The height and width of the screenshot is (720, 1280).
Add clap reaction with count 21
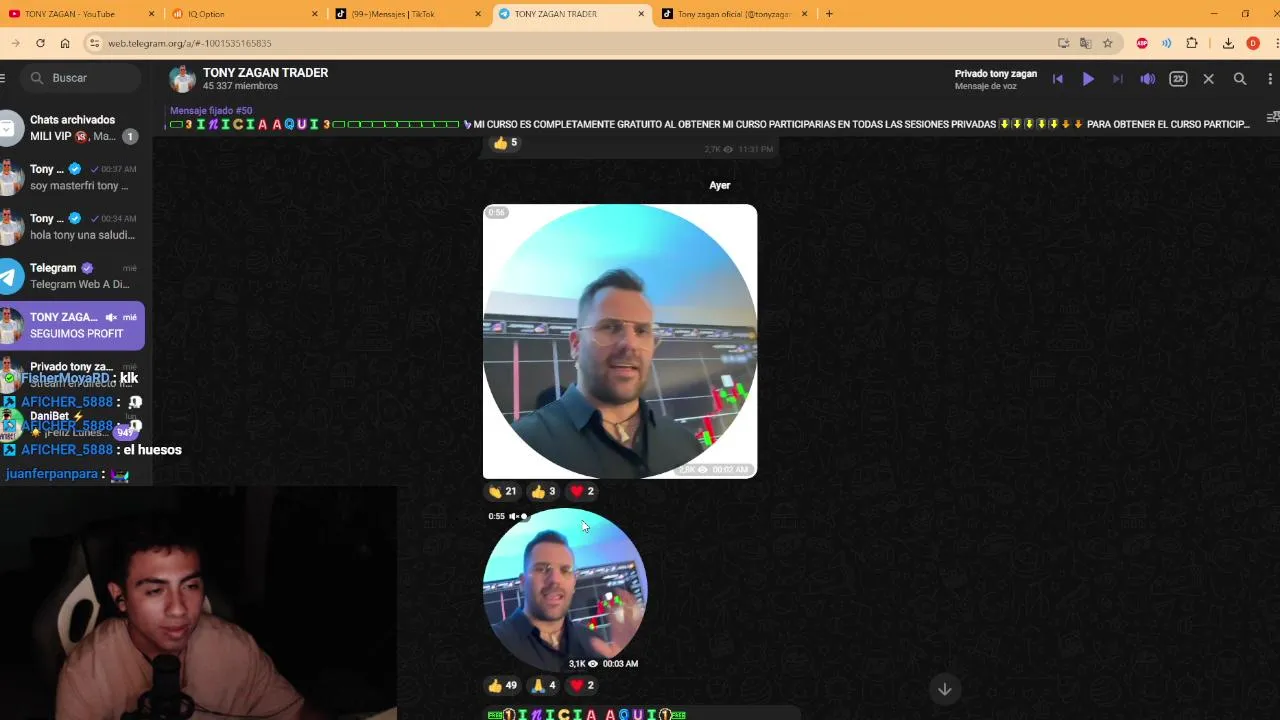coord(502,491)
